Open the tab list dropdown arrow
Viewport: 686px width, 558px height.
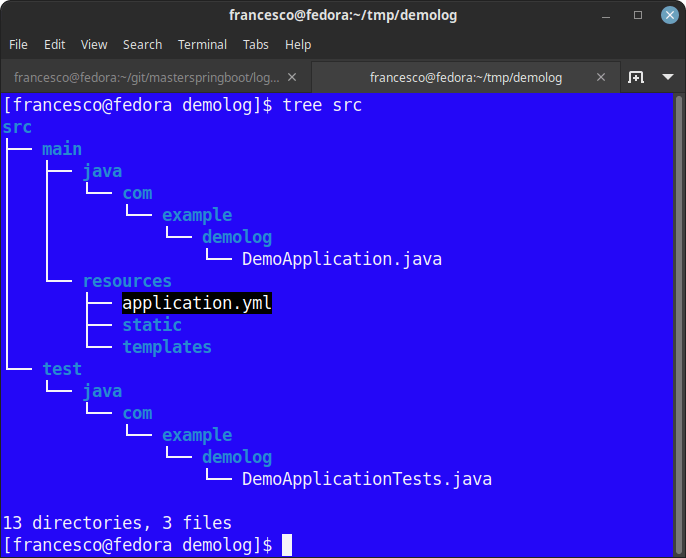tap(668, 77)
